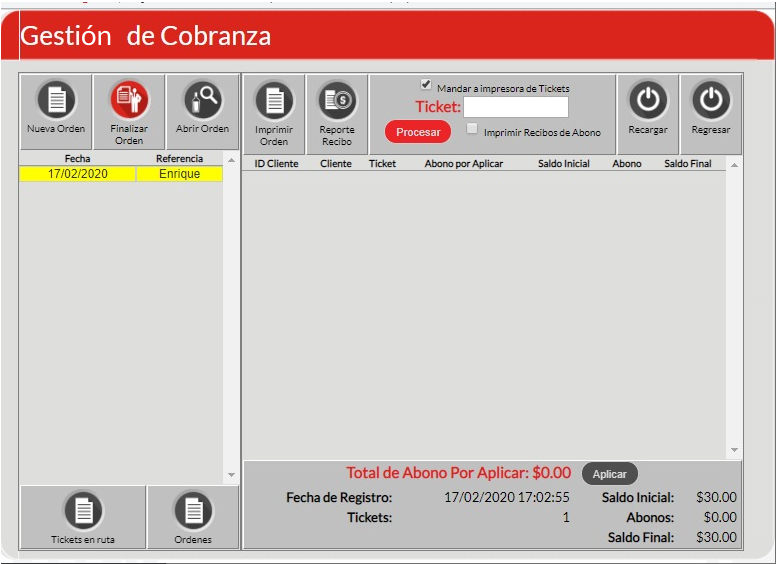
Task: Click the Imprimir Orden icon
Action: click(x=274, y=101)
